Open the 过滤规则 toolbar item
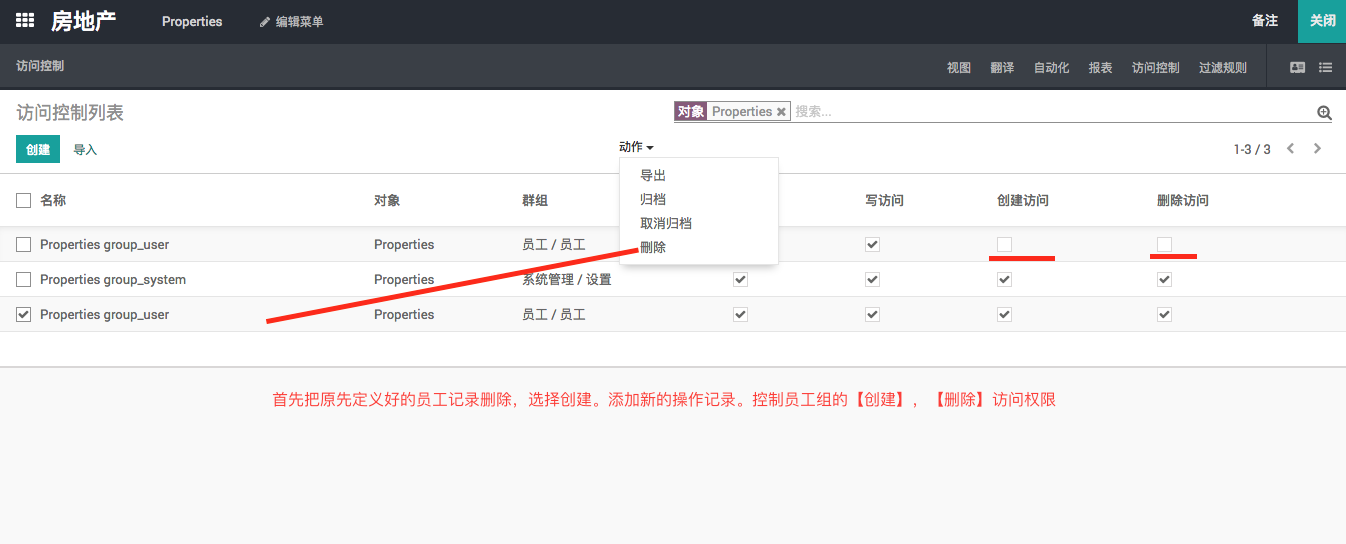The width and height of the screenshot is (1346, 544). pos(1222,68)
